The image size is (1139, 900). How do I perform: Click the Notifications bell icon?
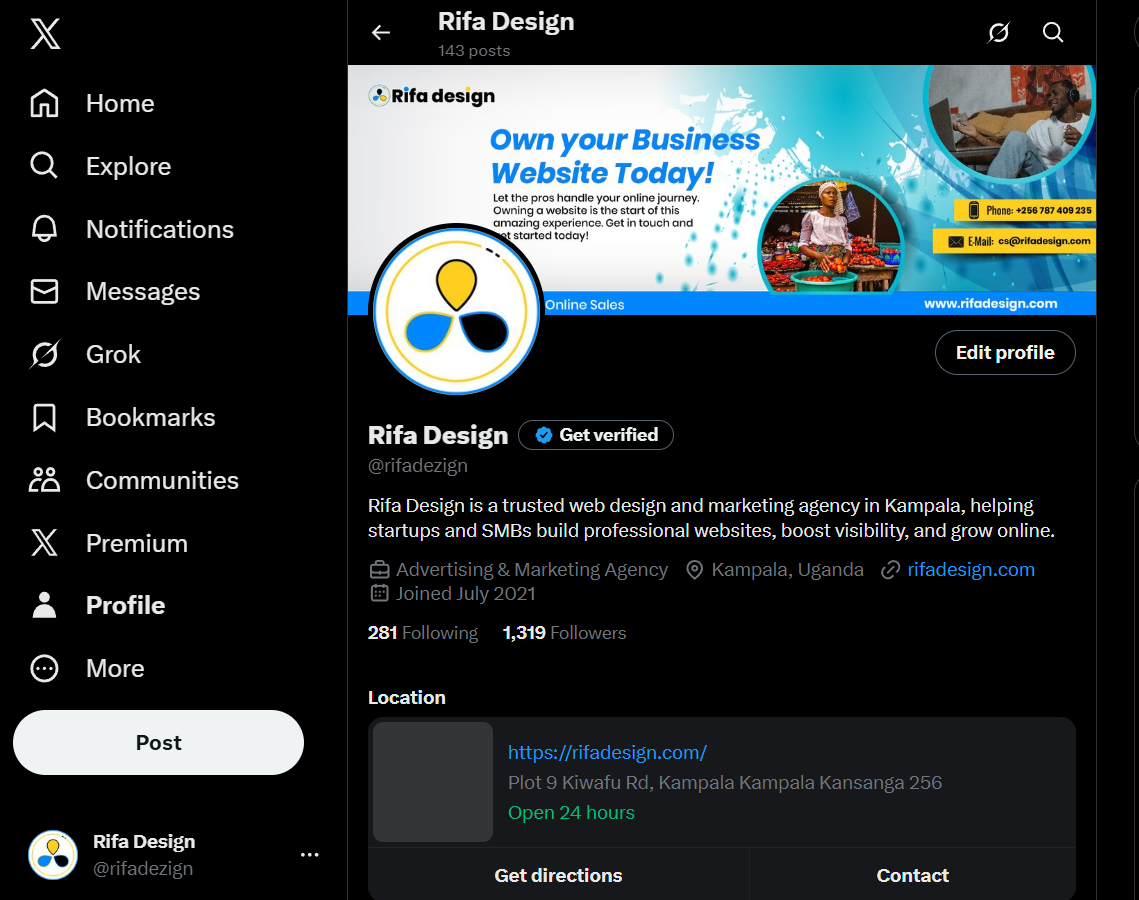44,229
